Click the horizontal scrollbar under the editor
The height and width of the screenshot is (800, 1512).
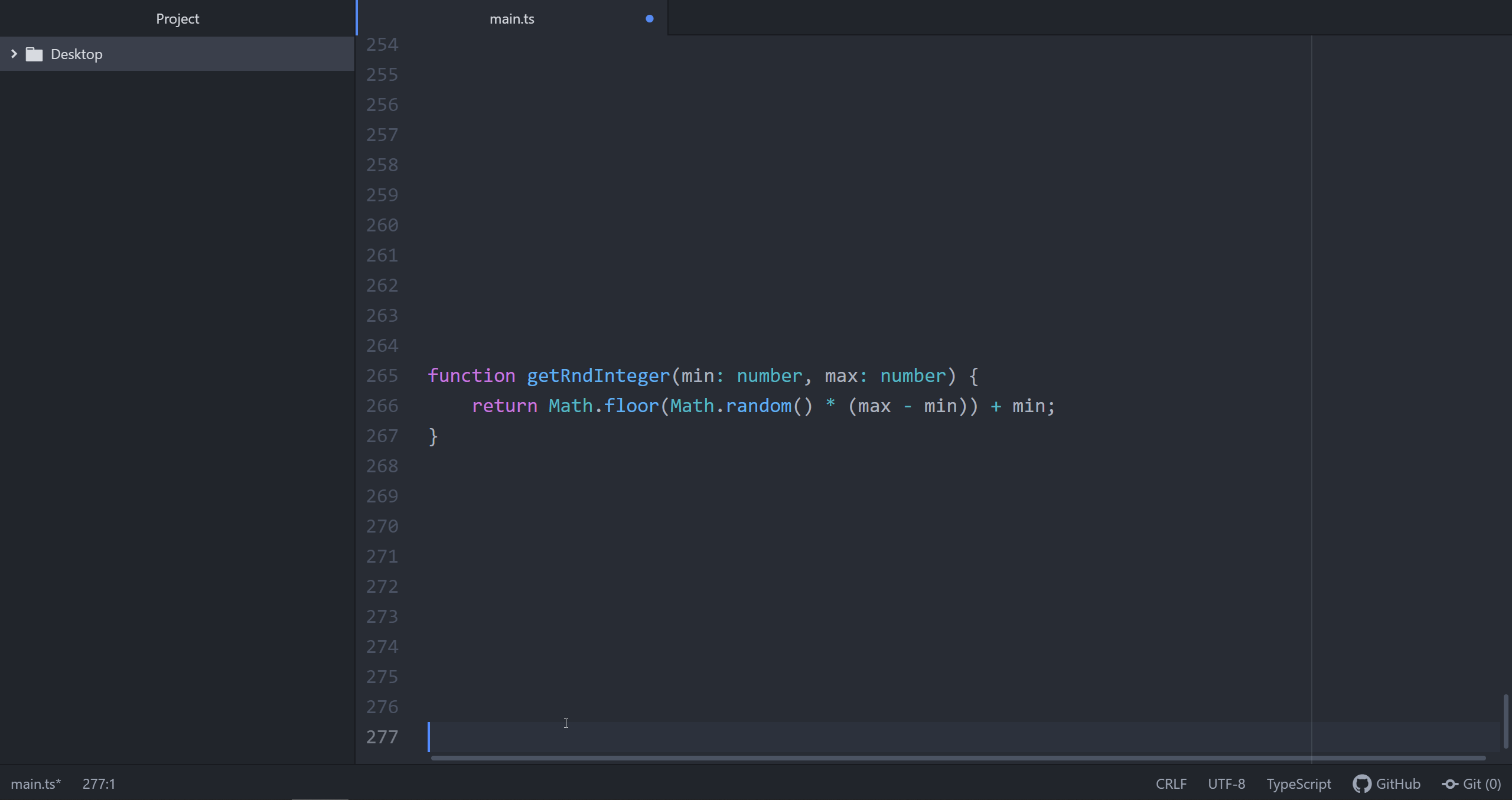[957, 757]
